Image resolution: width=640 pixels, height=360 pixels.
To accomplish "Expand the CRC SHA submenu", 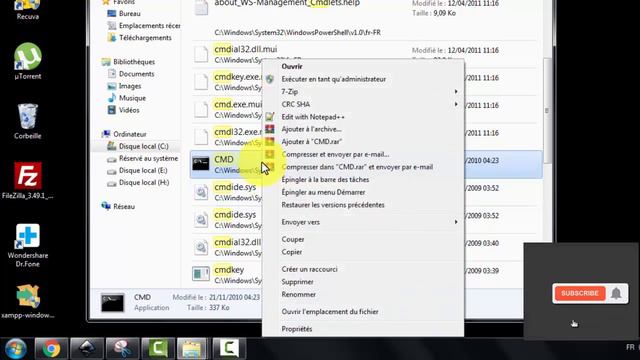I will [x=362, y=104].
